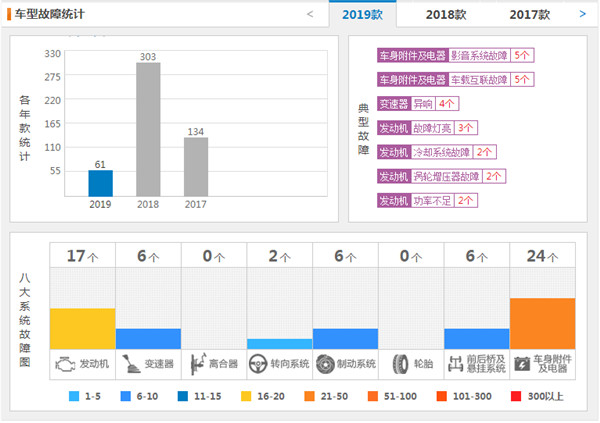The width and height of the screenshot is (600, 423).
Task: Click the blue 前后桥及悬挂系统 fault bar
Action: click(x=477, y=339)
